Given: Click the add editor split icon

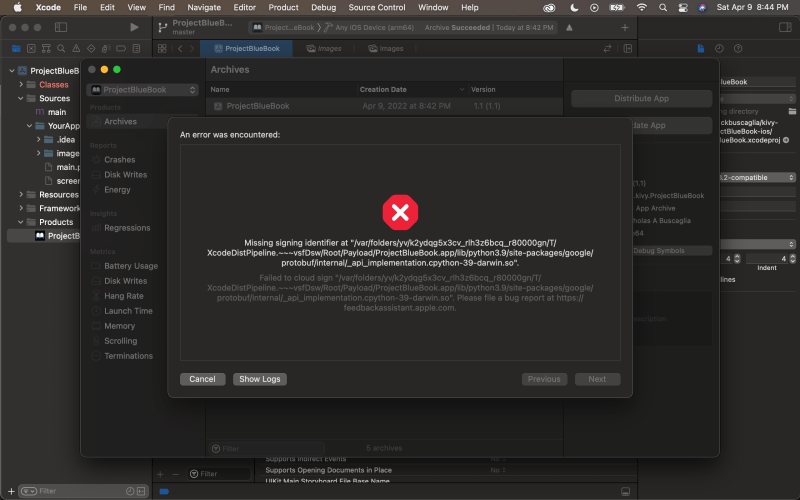Looking at the screenshot, I should click(628, 48).
